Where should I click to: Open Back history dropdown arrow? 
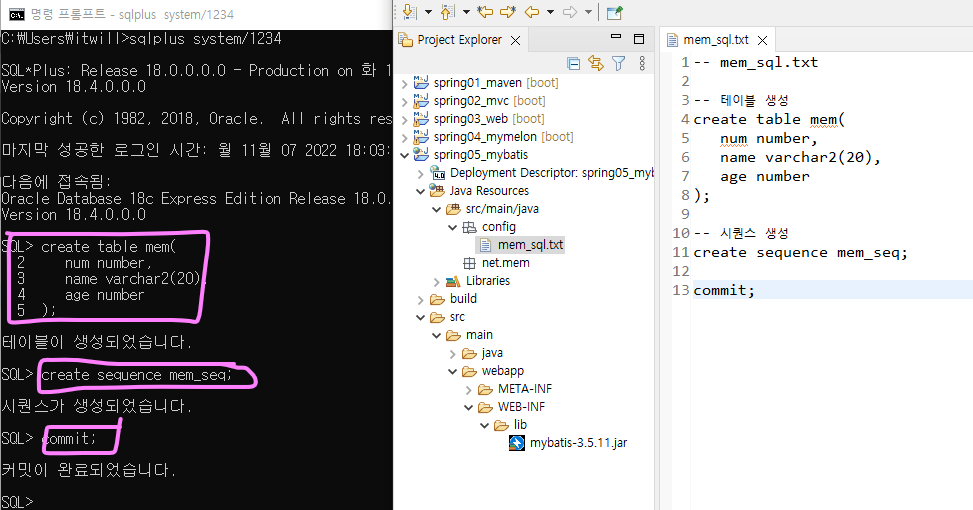(550, 12)
